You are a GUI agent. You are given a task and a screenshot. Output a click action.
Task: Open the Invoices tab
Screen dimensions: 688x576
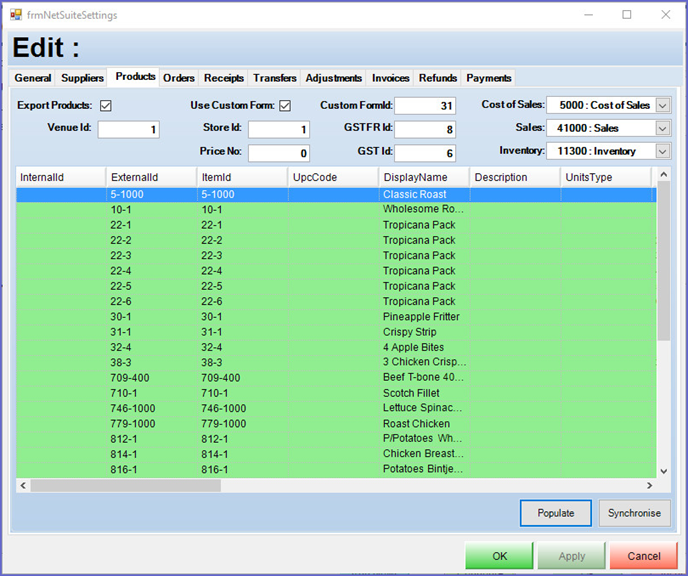[x=390, y=78]
